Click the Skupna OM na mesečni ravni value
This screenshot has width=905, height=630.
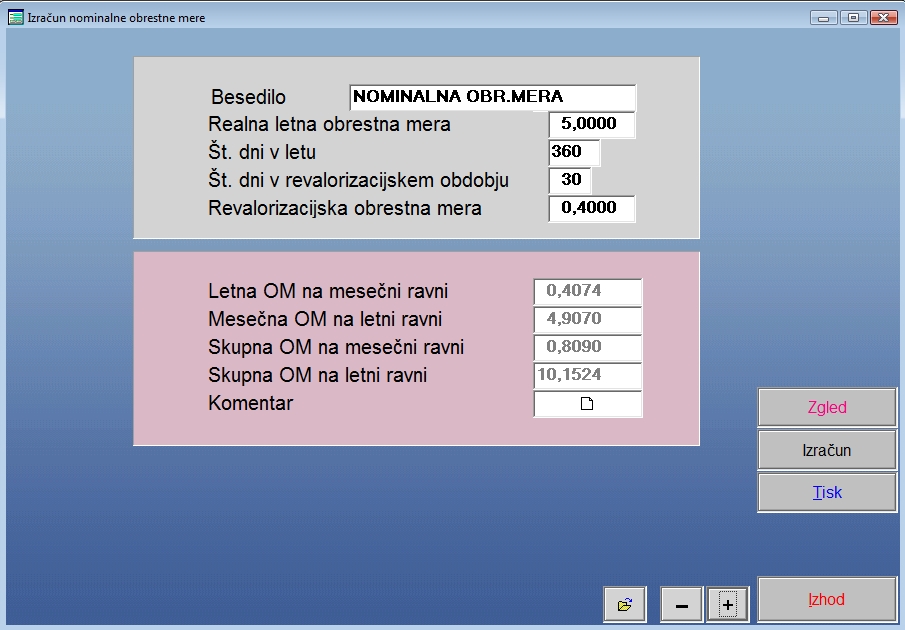pyautogui.click(x=587, y=348)
